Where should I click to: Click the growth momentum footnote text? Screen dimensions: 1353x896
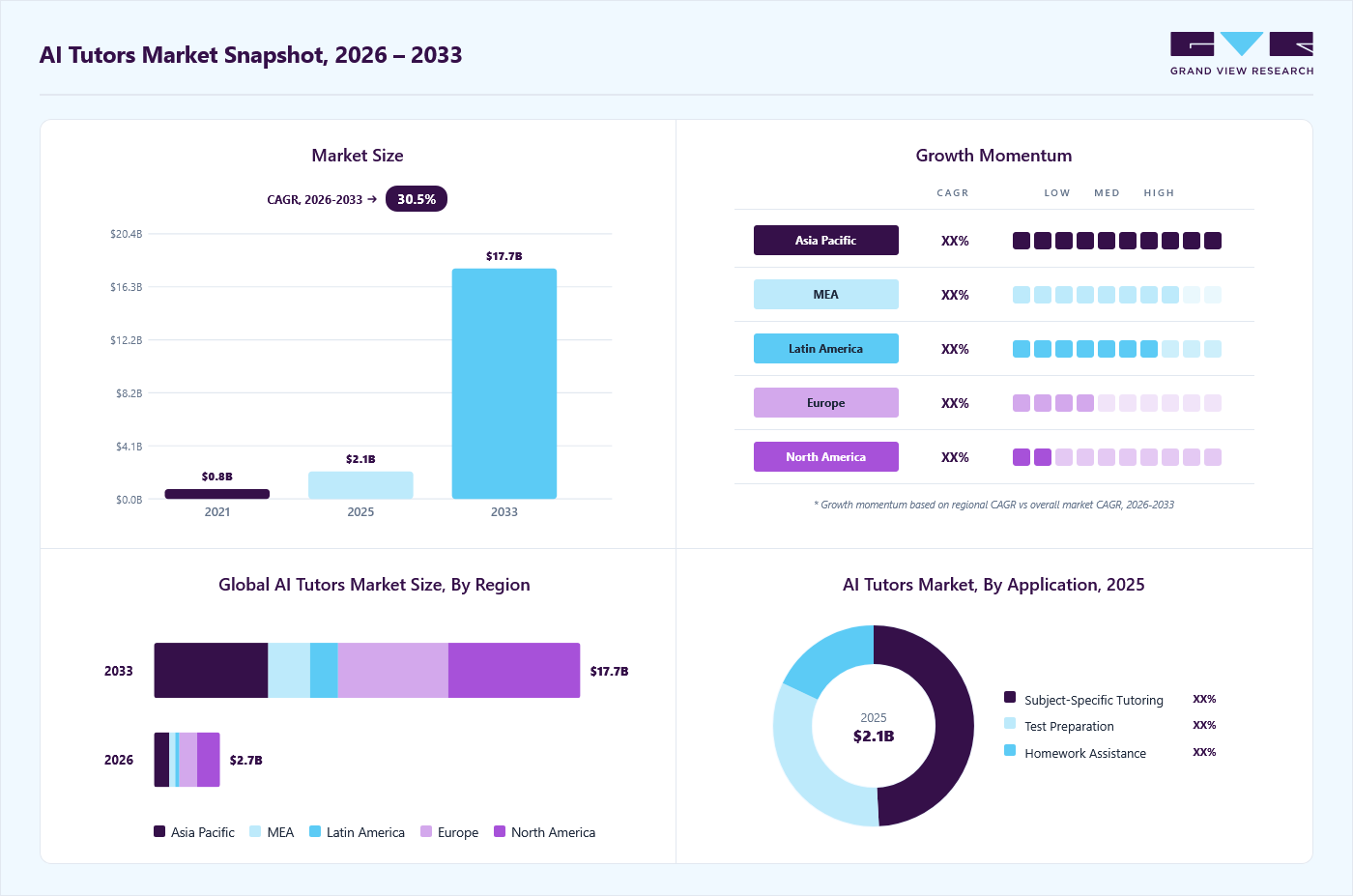pos(994,505)
